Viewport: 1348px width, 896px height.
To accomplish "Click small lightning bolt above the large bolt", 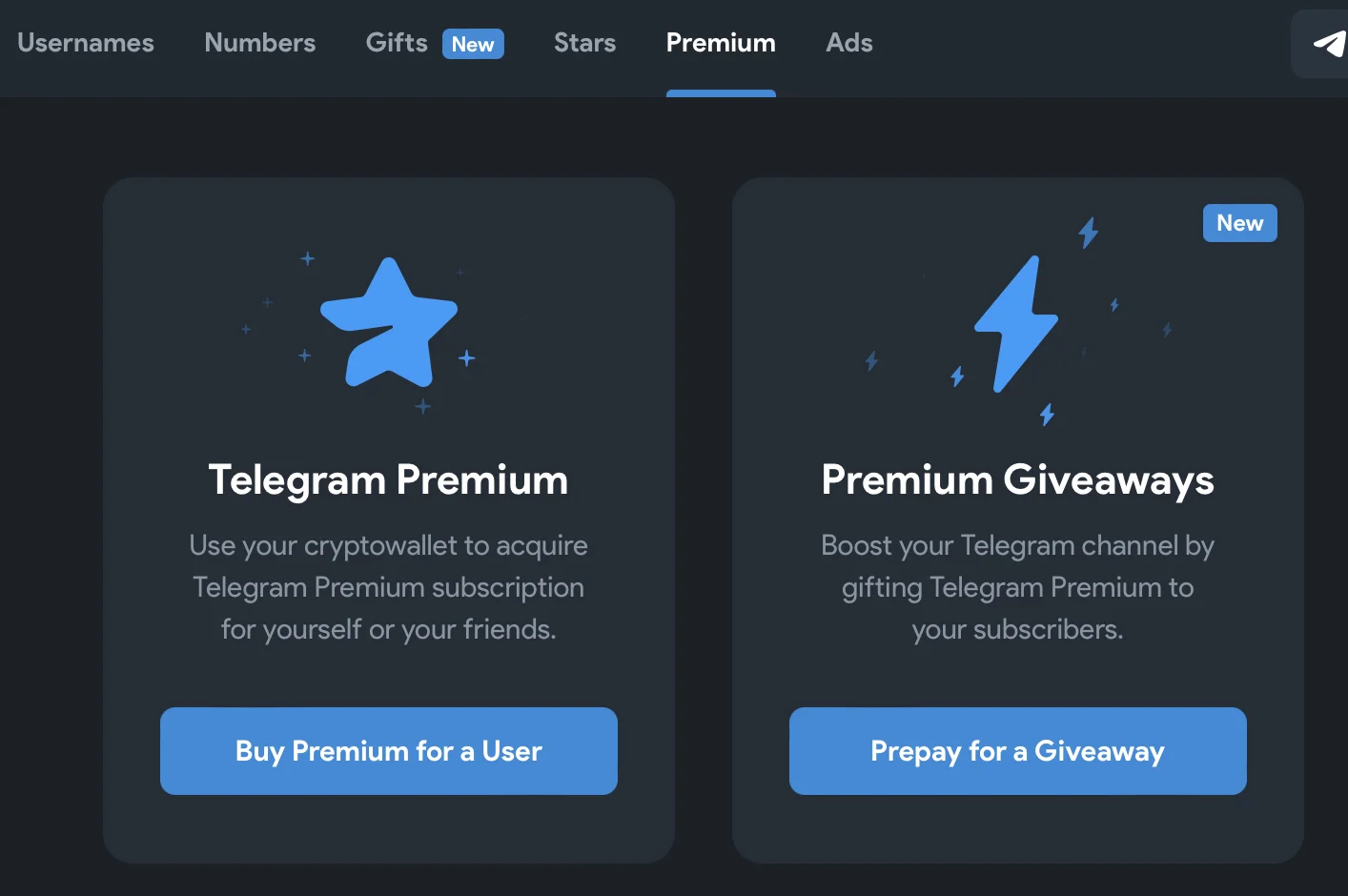I will pos(1088,232).
